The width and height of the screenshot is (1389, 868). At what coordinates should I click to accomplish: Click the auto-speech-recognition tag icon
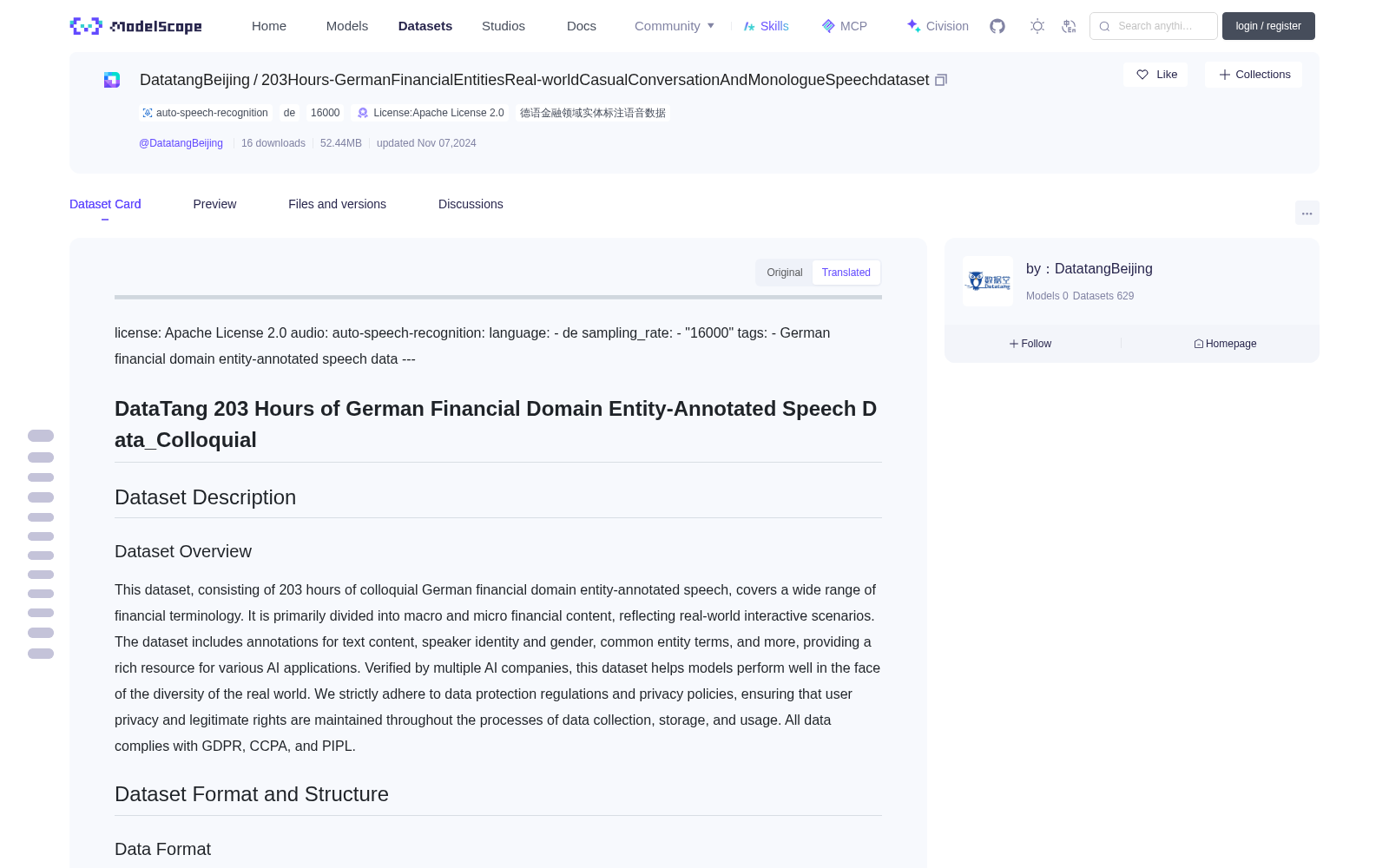click(x=148, y=113)
